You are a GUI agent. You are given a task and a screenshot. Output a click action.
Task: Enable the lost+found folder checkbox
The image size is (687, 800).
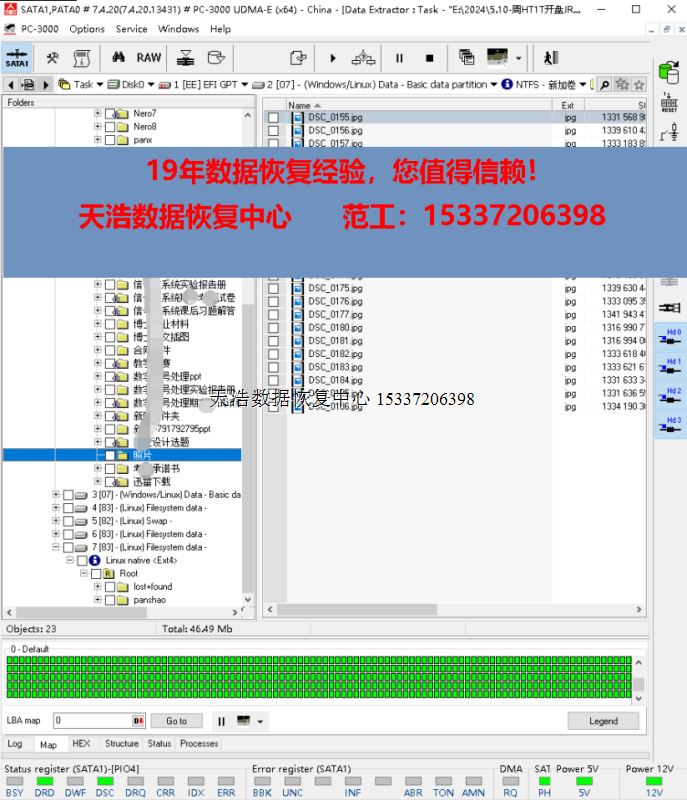(x=110, y=587)
